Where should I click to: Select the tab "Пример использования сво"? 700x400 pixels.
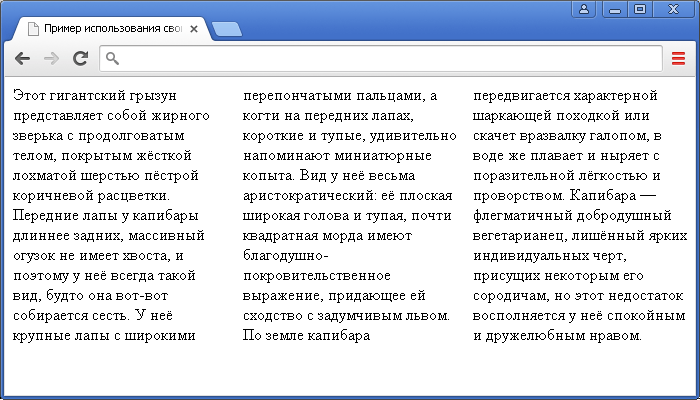112,29
